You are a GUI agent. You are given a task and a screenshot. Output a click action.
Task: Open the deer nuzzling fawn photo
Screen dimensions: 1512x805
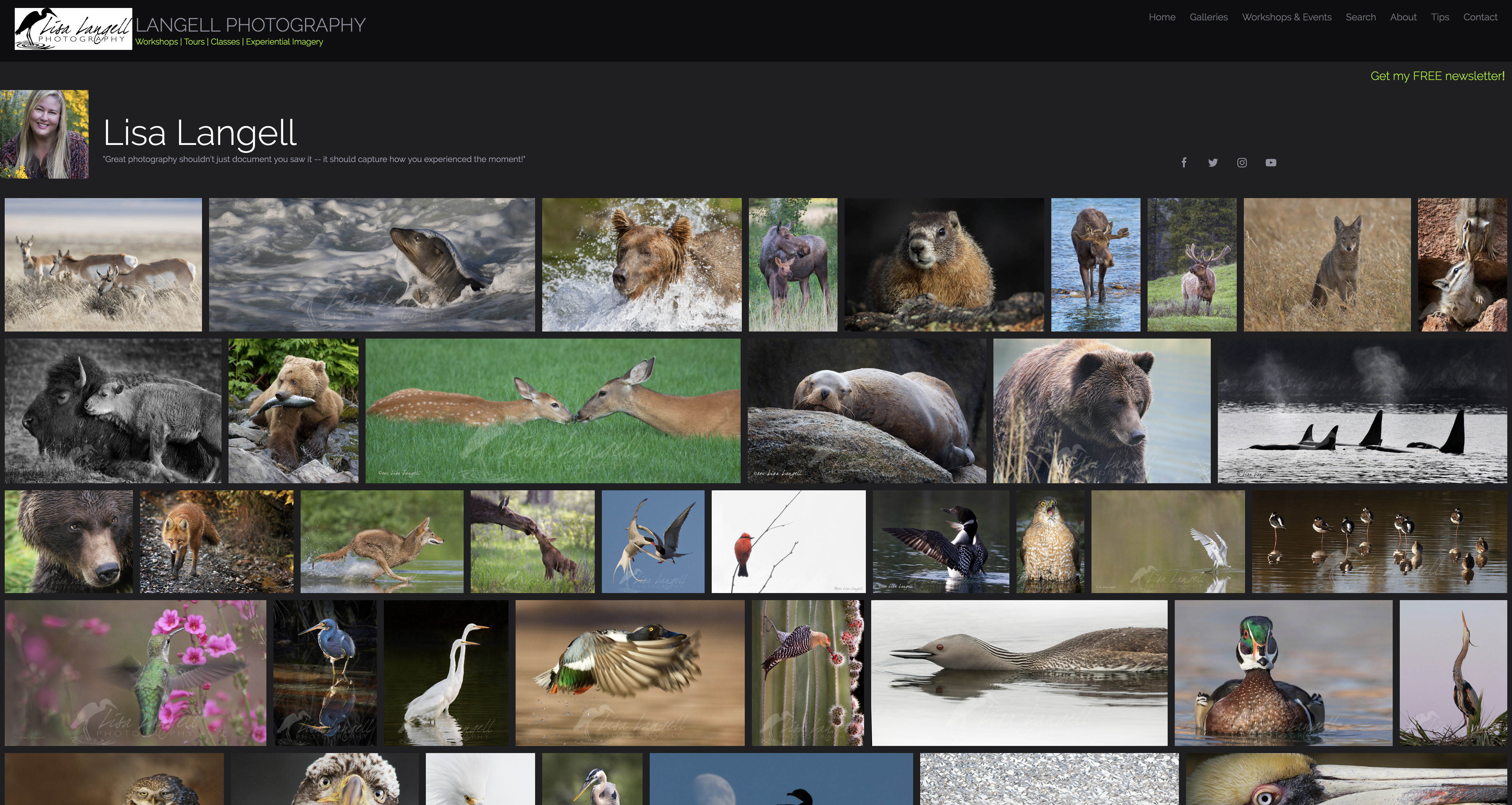(553, 411)
